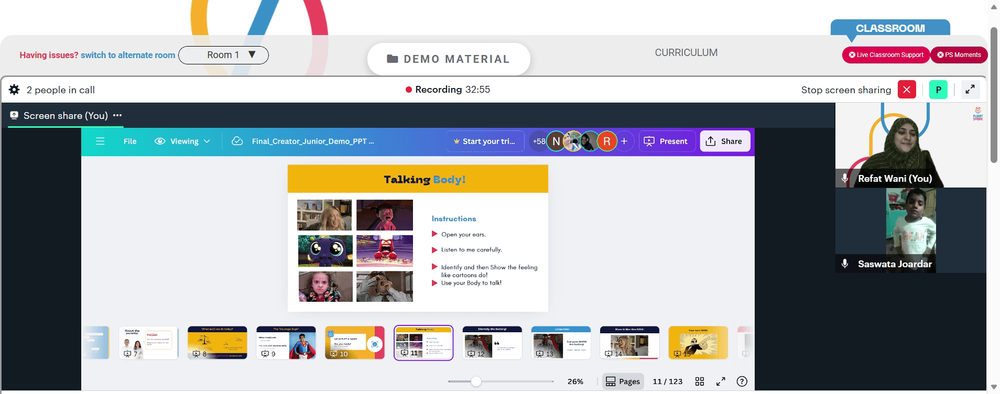The image size is (1000, 394).
Task: Toggle Refat Wani's microphone
Action: [844, 179]
